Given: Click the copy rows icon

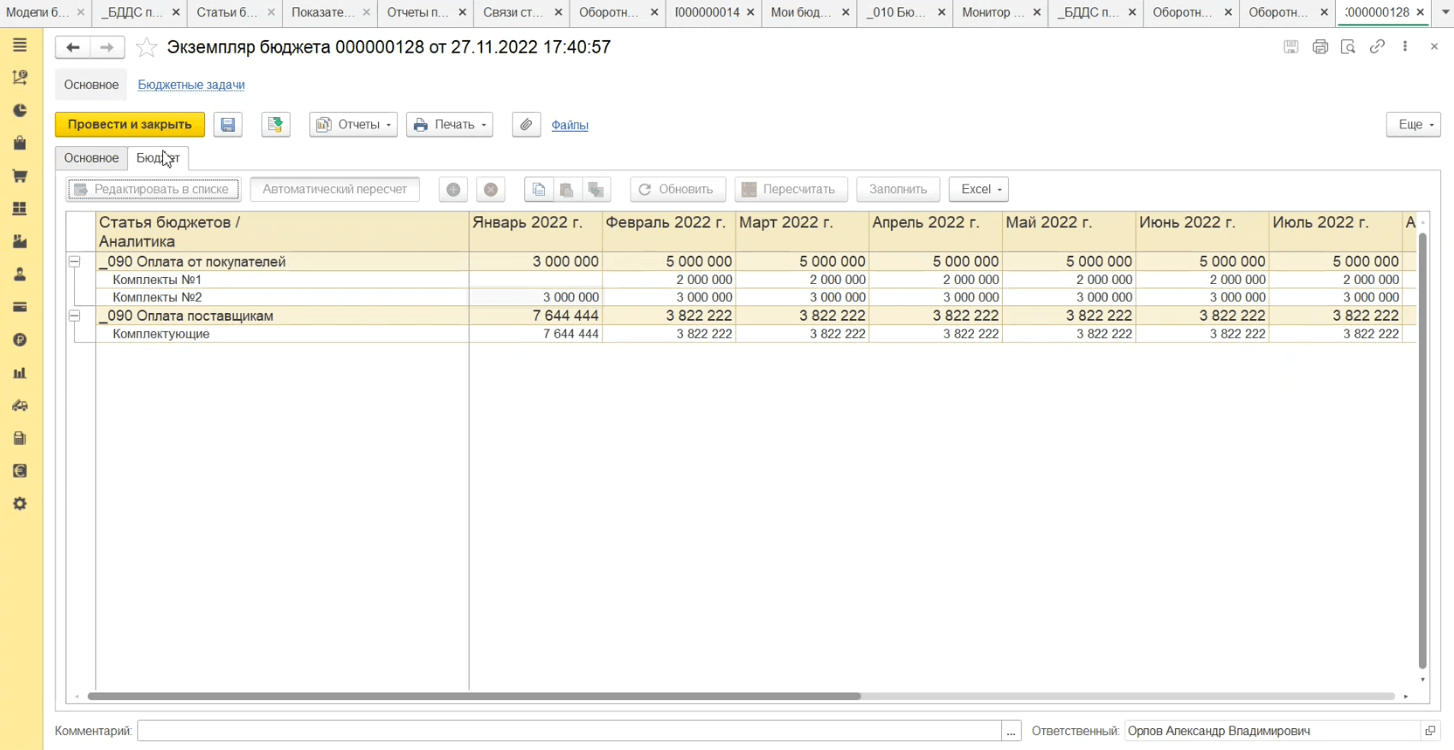Looking at the screenshot, I should pos(539,190).
